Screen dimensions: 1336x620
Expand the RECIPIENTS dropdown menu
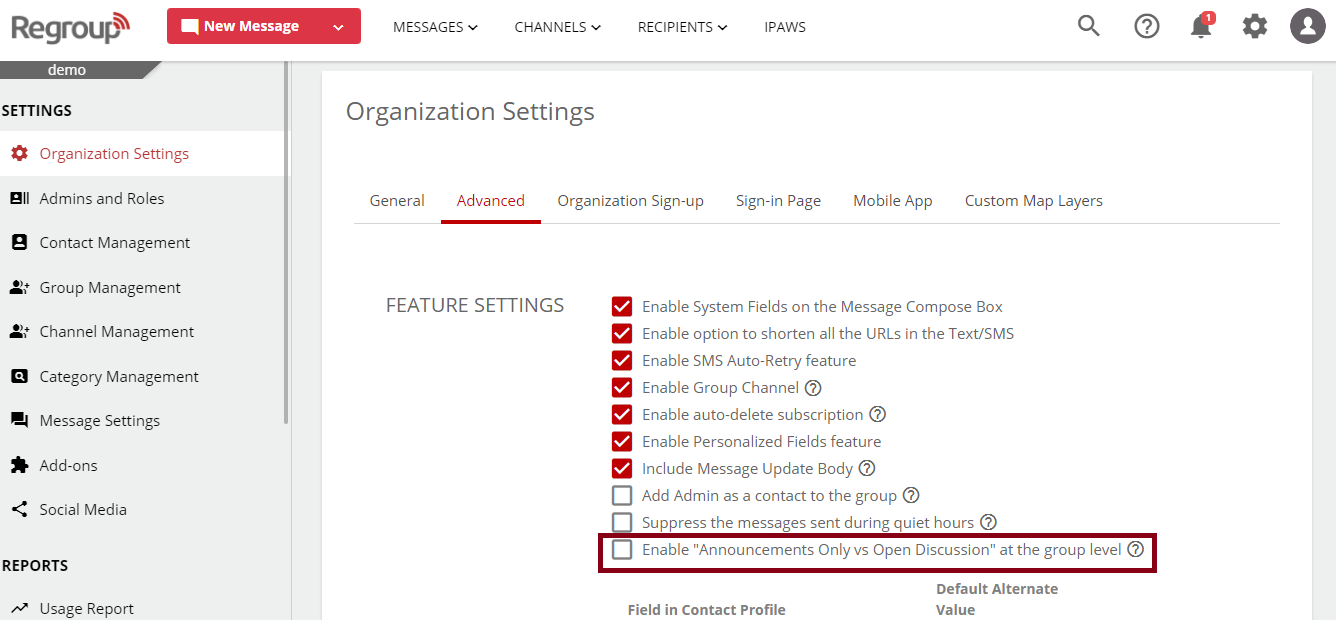682,27
